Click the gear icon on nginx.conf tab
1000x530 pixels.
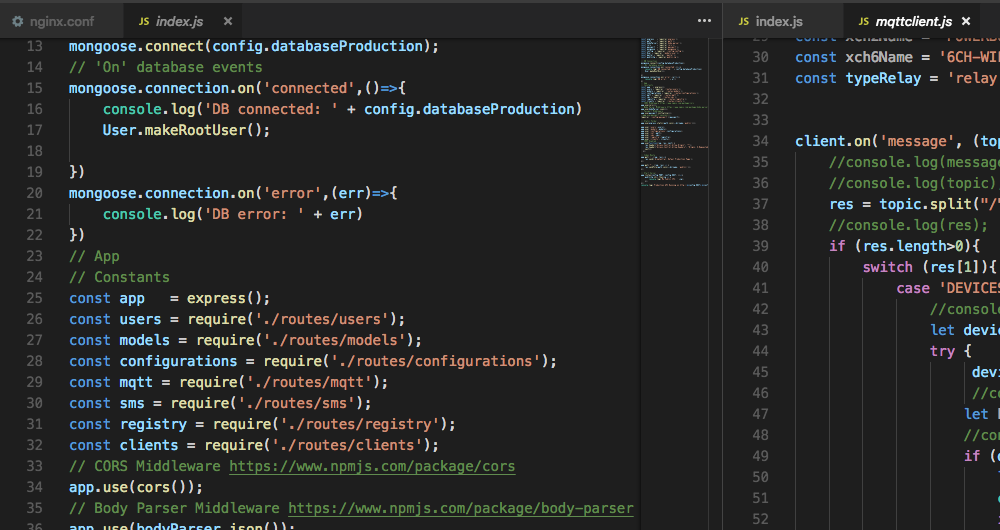(18, 21)
